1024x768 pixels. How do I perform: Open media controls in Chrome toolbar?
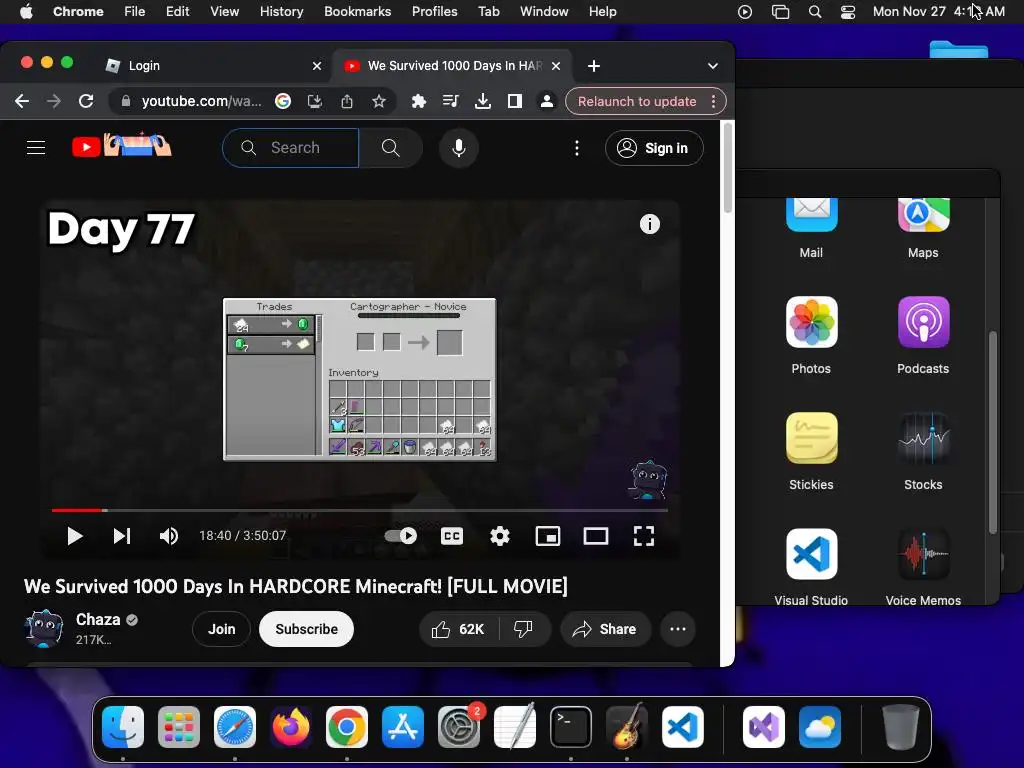(x=451, y=101)
